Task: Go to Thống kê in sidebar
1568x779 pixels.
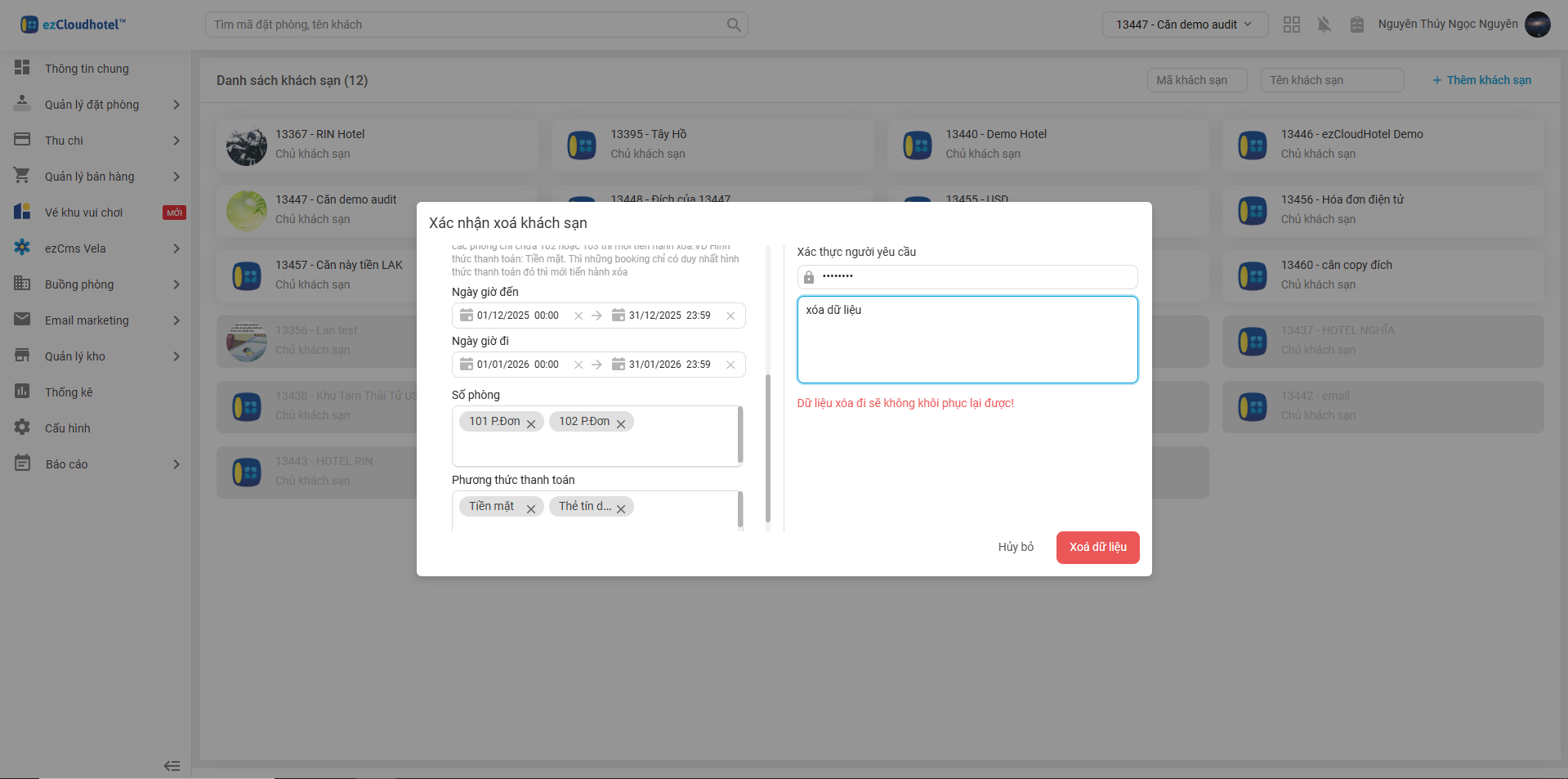Action: pos(69,392)
